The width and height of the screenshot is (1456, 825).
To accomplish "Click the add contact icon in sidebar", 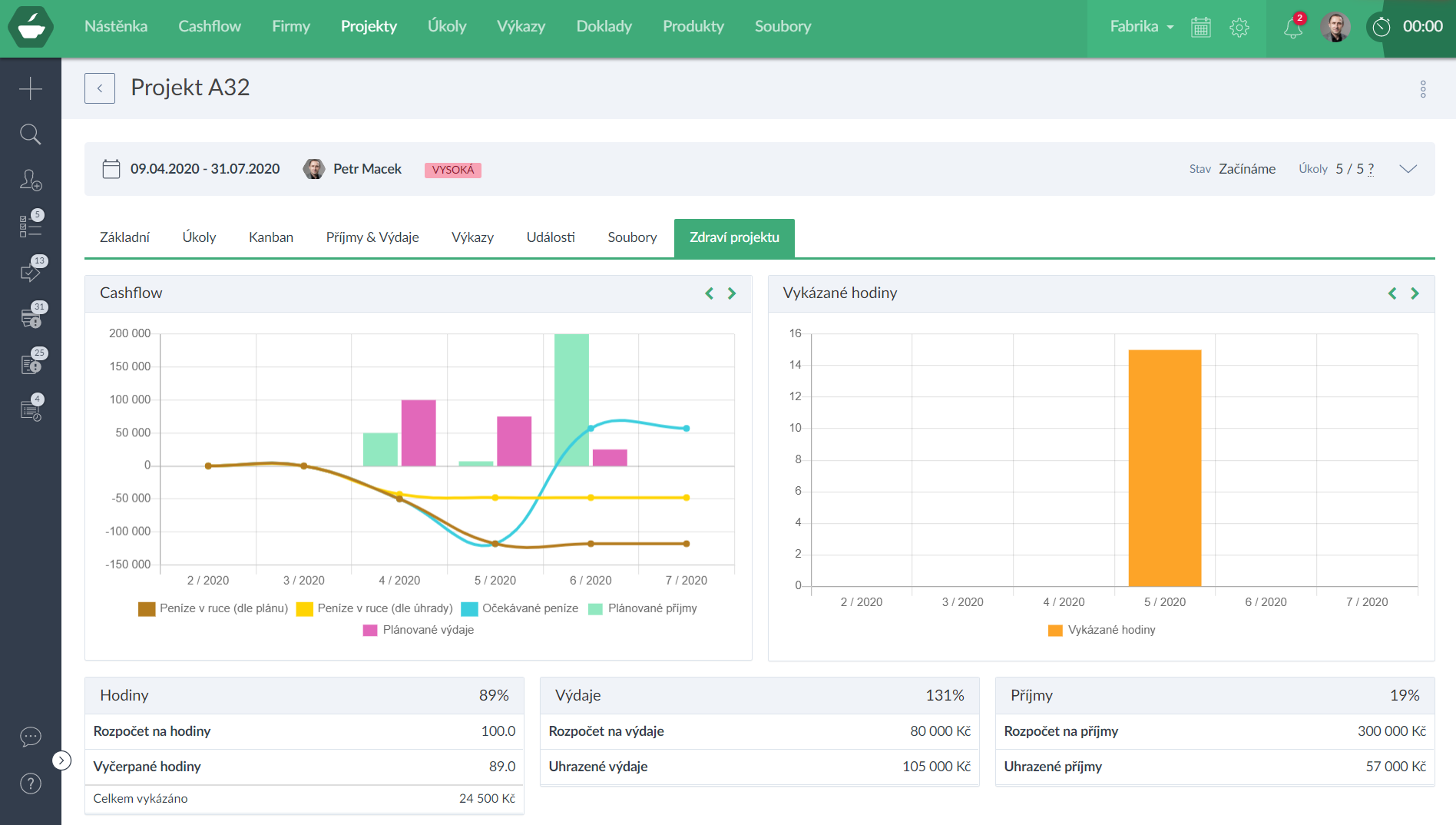I will pyautogui.click(x=31, y=180).
